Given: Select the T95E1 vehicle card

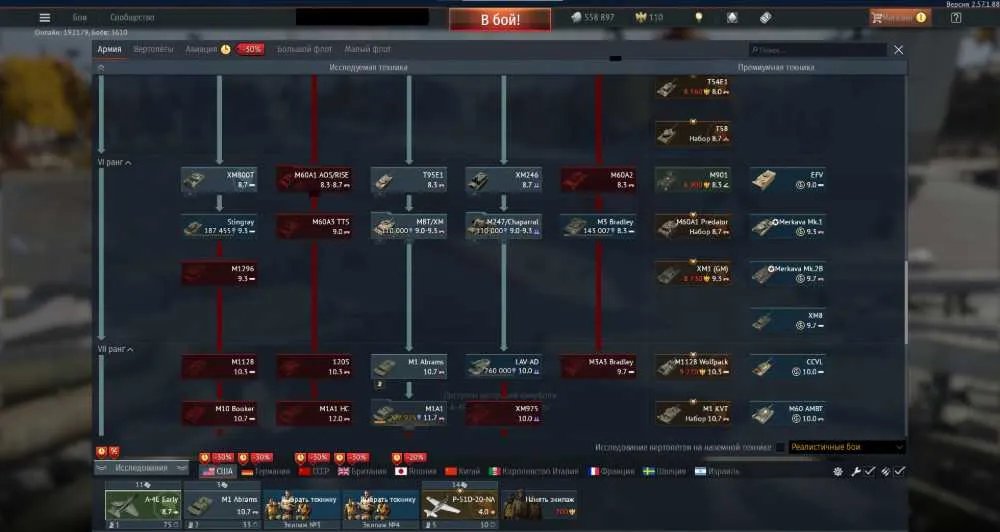Looking at the screenshot, I should [x=409, y=180].
